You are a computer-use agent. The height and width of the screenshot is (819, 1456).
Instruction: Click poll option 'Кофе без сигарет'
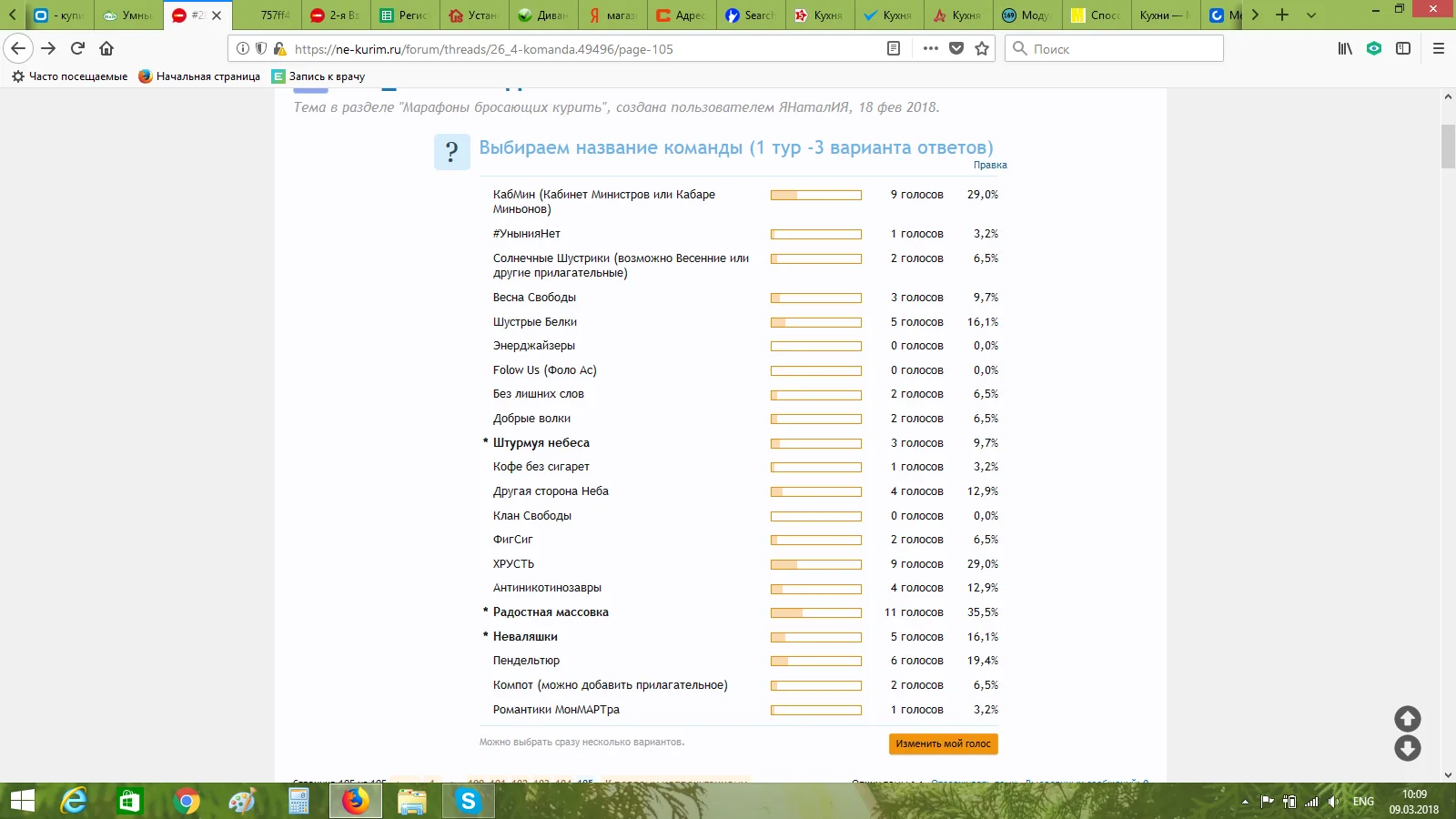coord(541,467)
